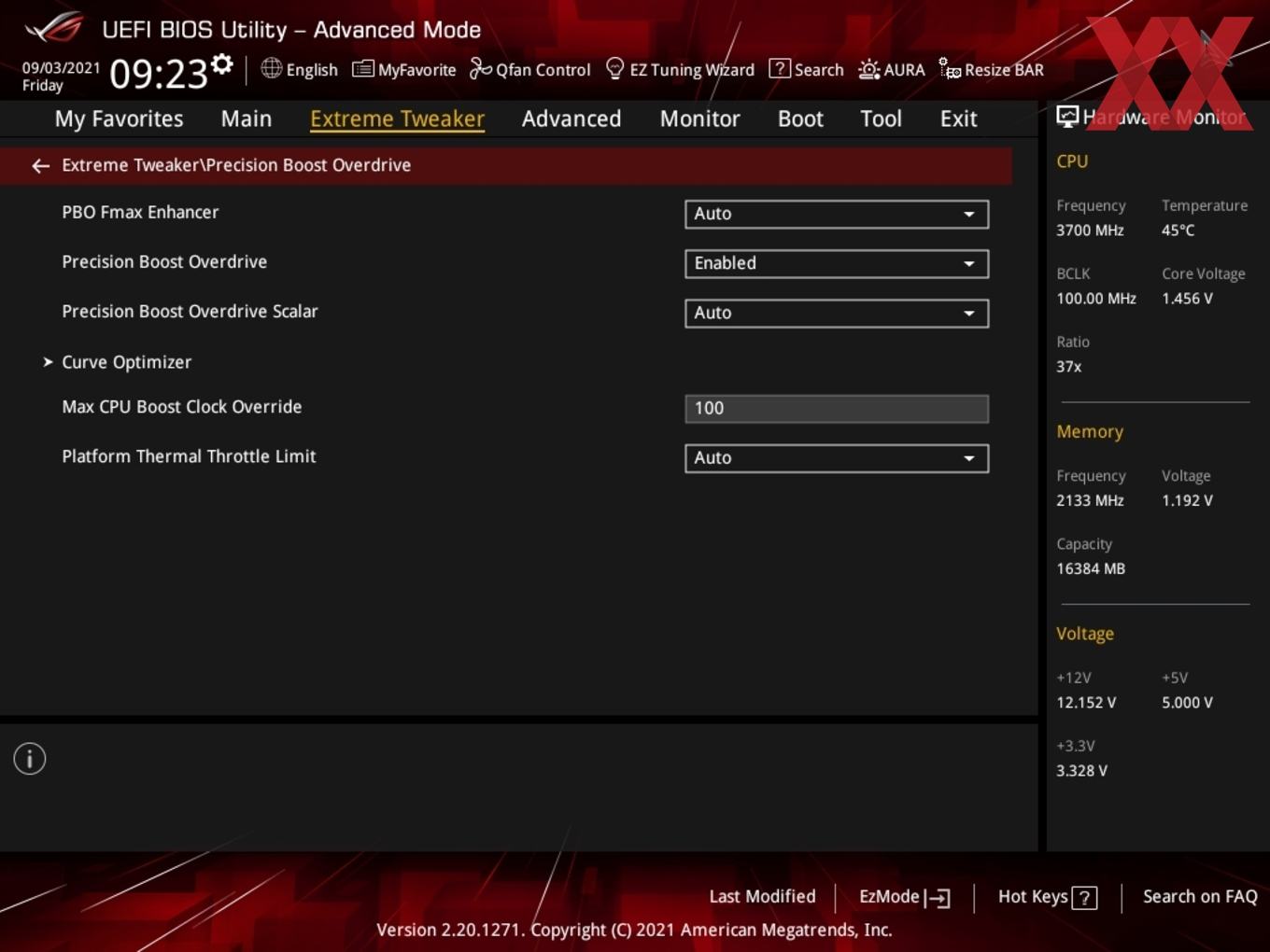Open the Search question-mark icon
Viewport: 1270px width, 952px height.
point(779,69)
